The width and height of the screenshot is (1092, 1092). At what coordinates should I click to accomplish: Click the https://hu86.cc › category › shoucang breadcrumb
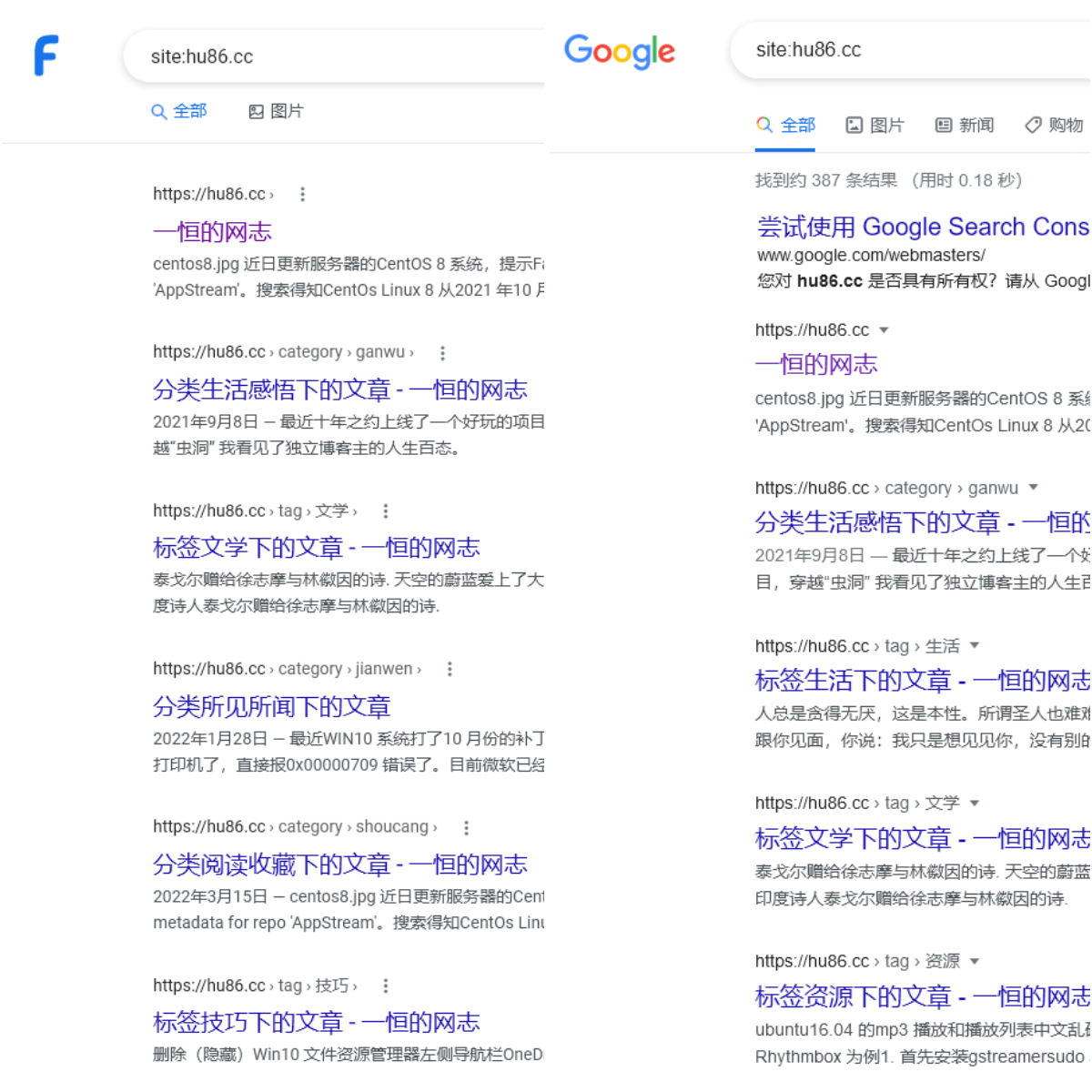(295, 827)
